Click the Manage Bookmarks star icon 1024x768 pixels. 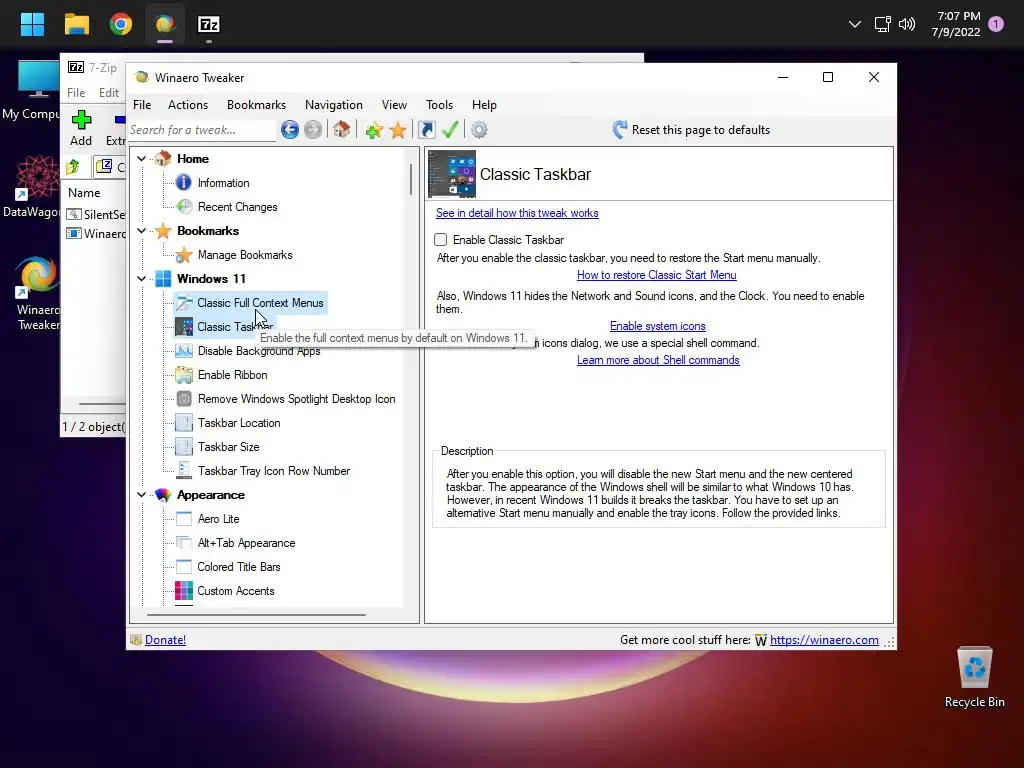tap(184, 255)
